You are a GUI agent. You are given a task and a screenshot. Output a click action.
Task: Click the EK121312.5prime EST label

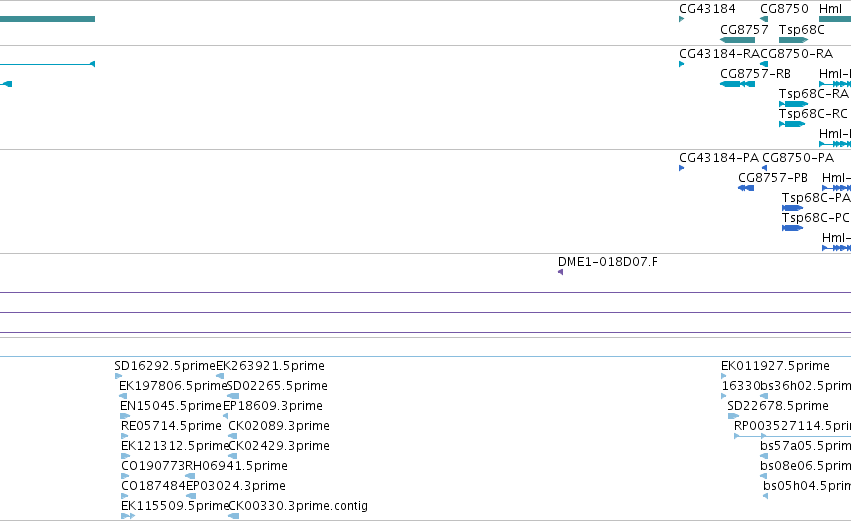pos(175,446)
